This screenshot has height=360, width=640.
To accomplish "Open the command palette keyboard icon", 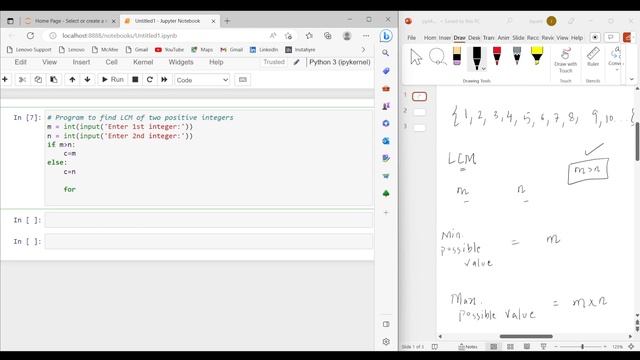I will tap(242, 80).
